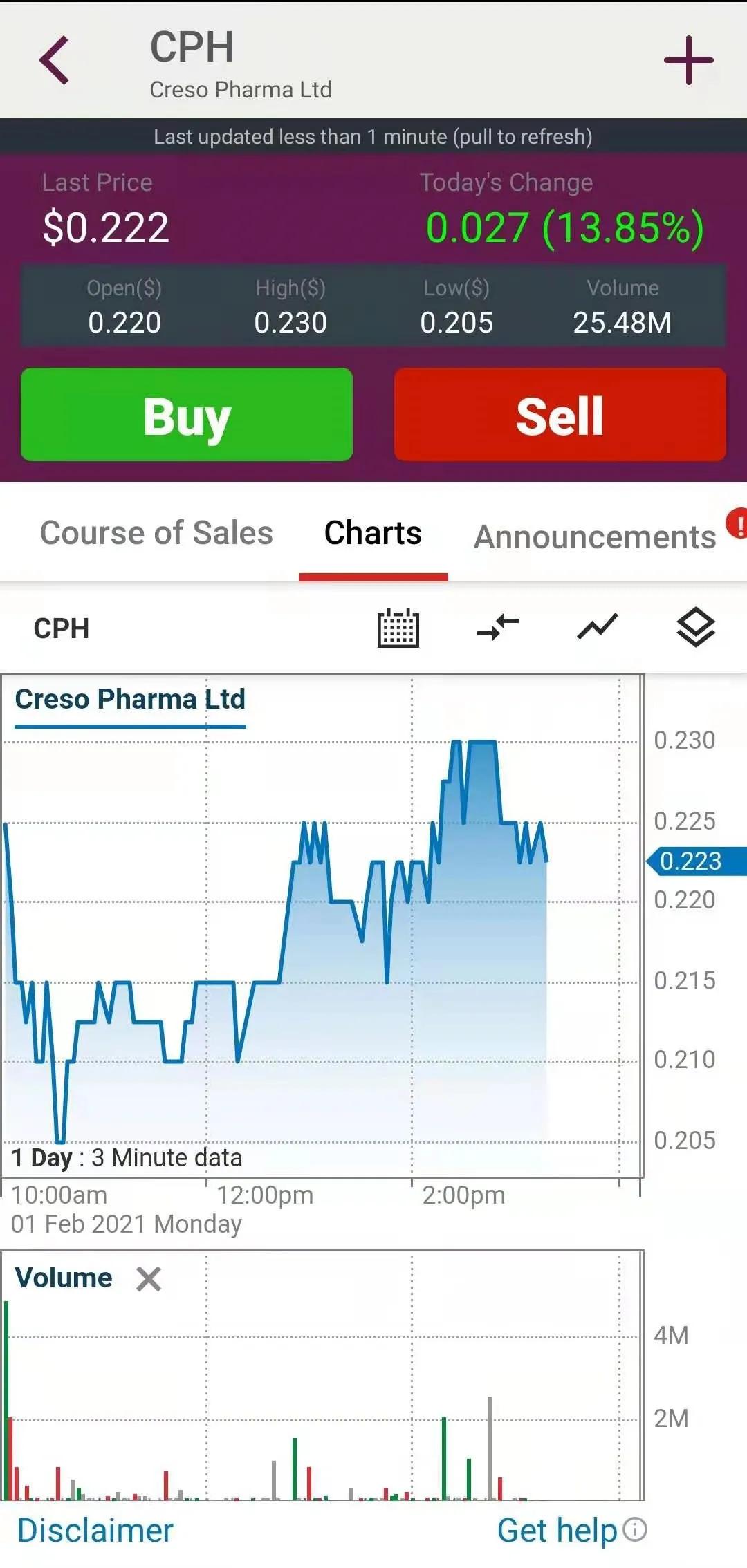Tap the CPH chart symbol label
The image size is (747, 1568).
point(62,628)
